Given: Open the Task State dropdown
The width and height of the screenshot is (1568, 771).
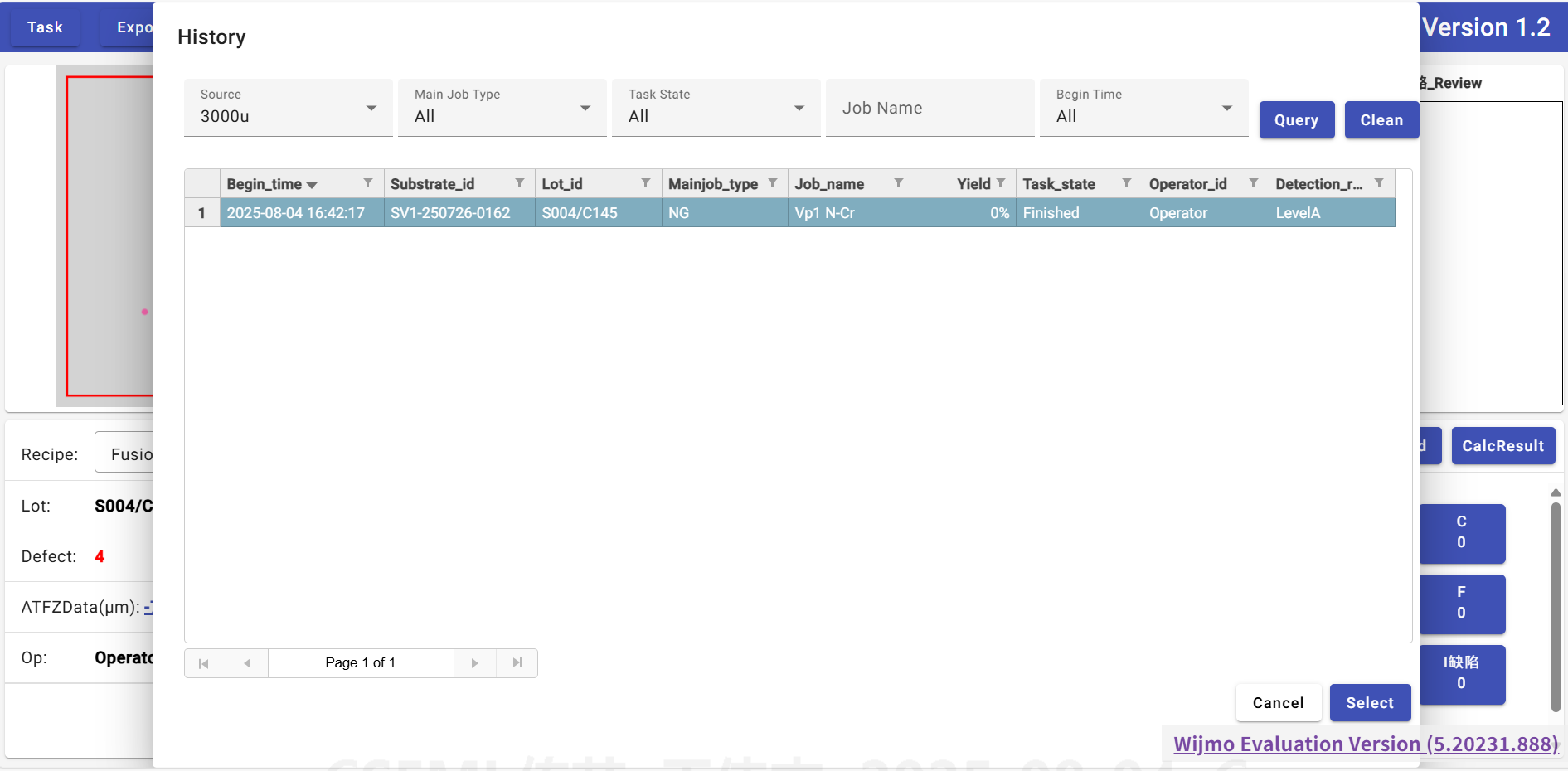Looking at the screenshot, I should [716, 109].
